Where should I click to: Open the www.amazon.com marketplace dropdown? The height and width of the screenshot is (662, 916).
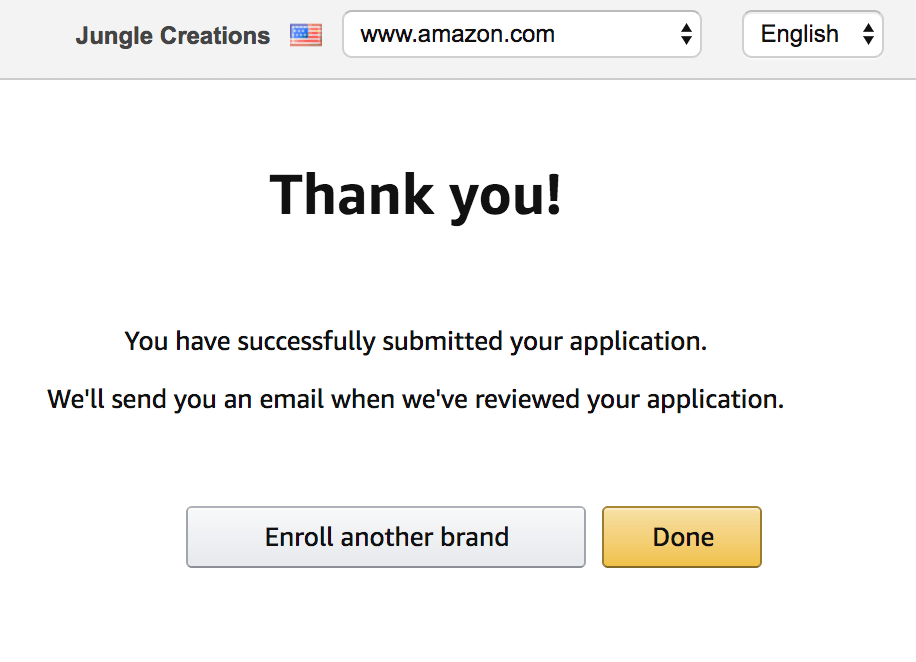pyautogui.click(x=521, y=35)
